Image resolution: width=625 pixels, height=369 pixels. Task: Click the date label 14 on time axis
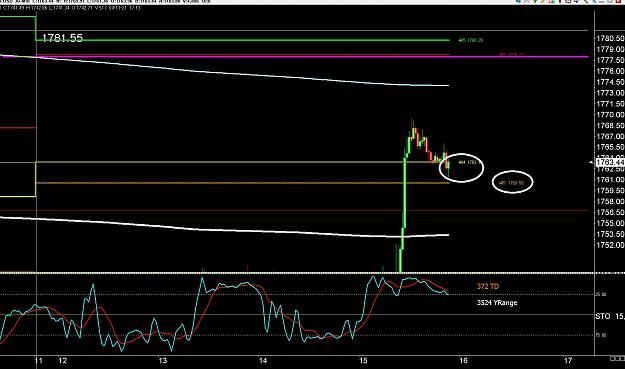[263, 361]
